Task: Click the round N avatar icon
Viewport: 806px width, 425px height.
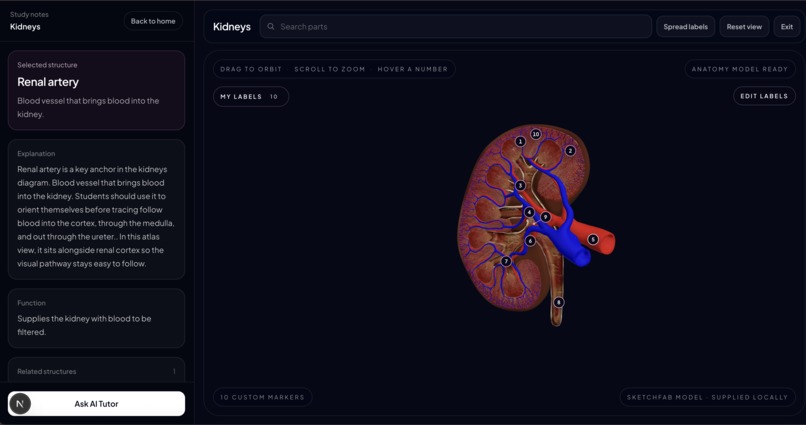Action: click(x=20, y=403)
